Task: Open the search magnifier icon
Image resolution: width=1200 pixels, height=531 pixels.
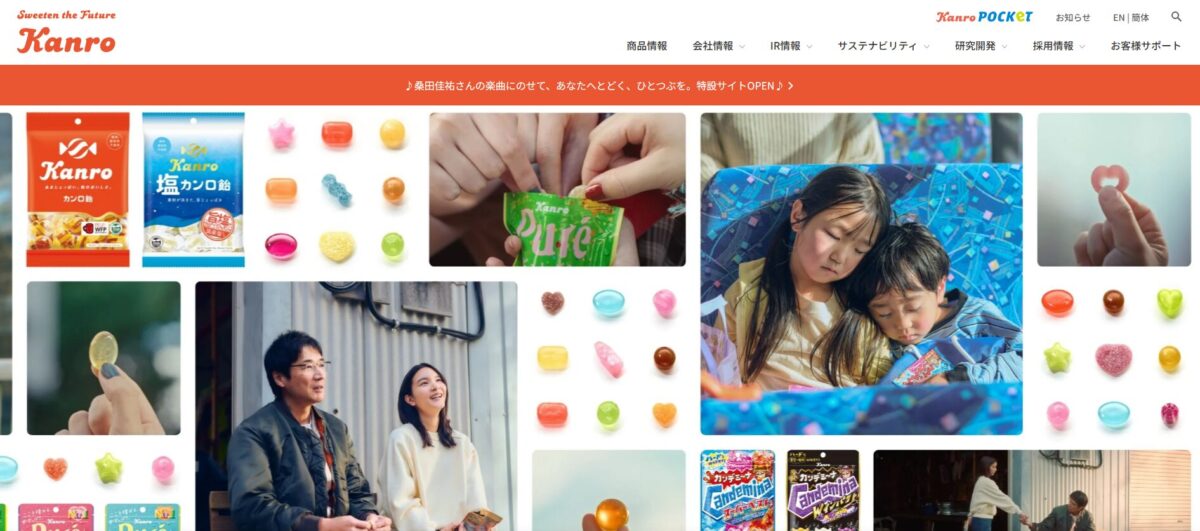Action: pos(1176,16)
